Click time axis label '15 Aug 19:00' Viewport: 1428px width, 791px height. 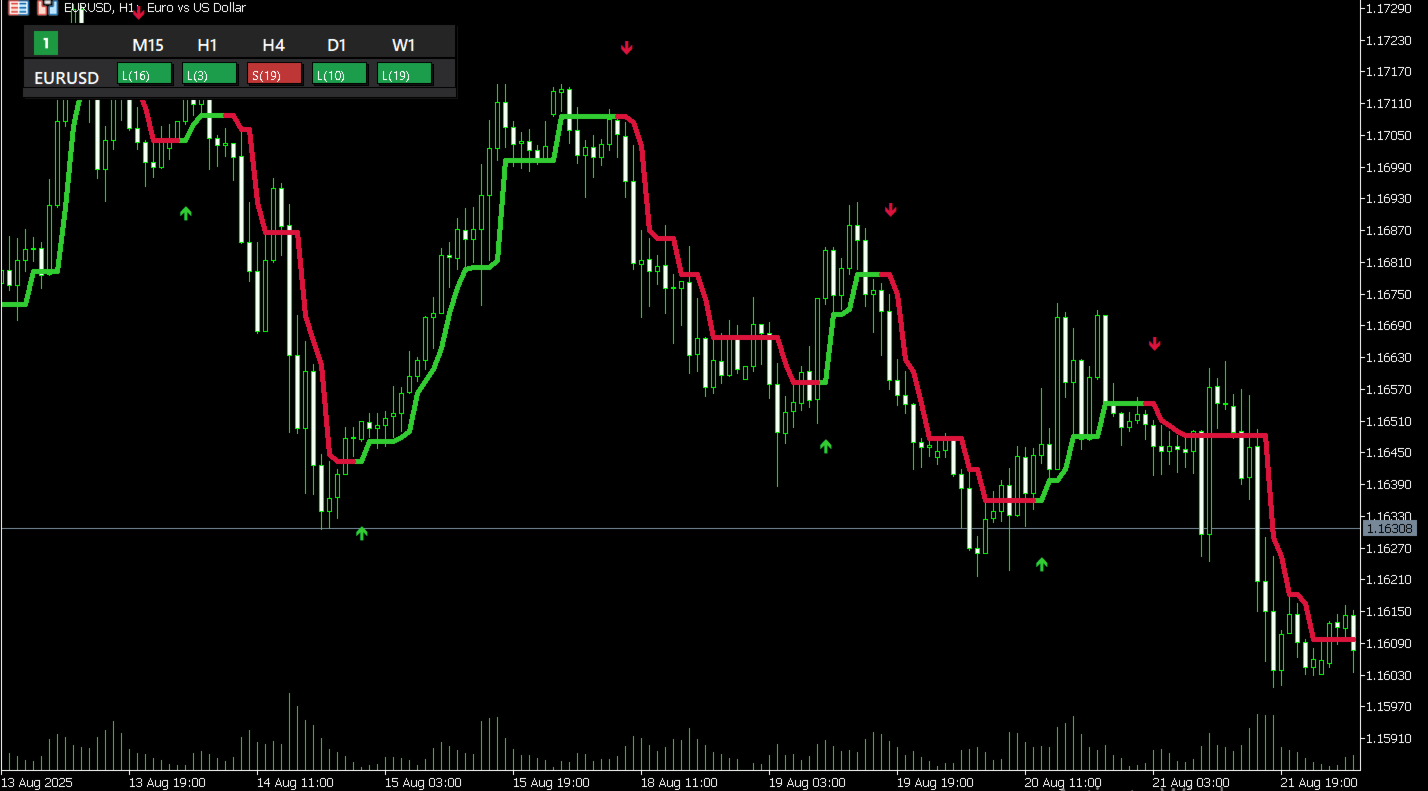[551, 782]
